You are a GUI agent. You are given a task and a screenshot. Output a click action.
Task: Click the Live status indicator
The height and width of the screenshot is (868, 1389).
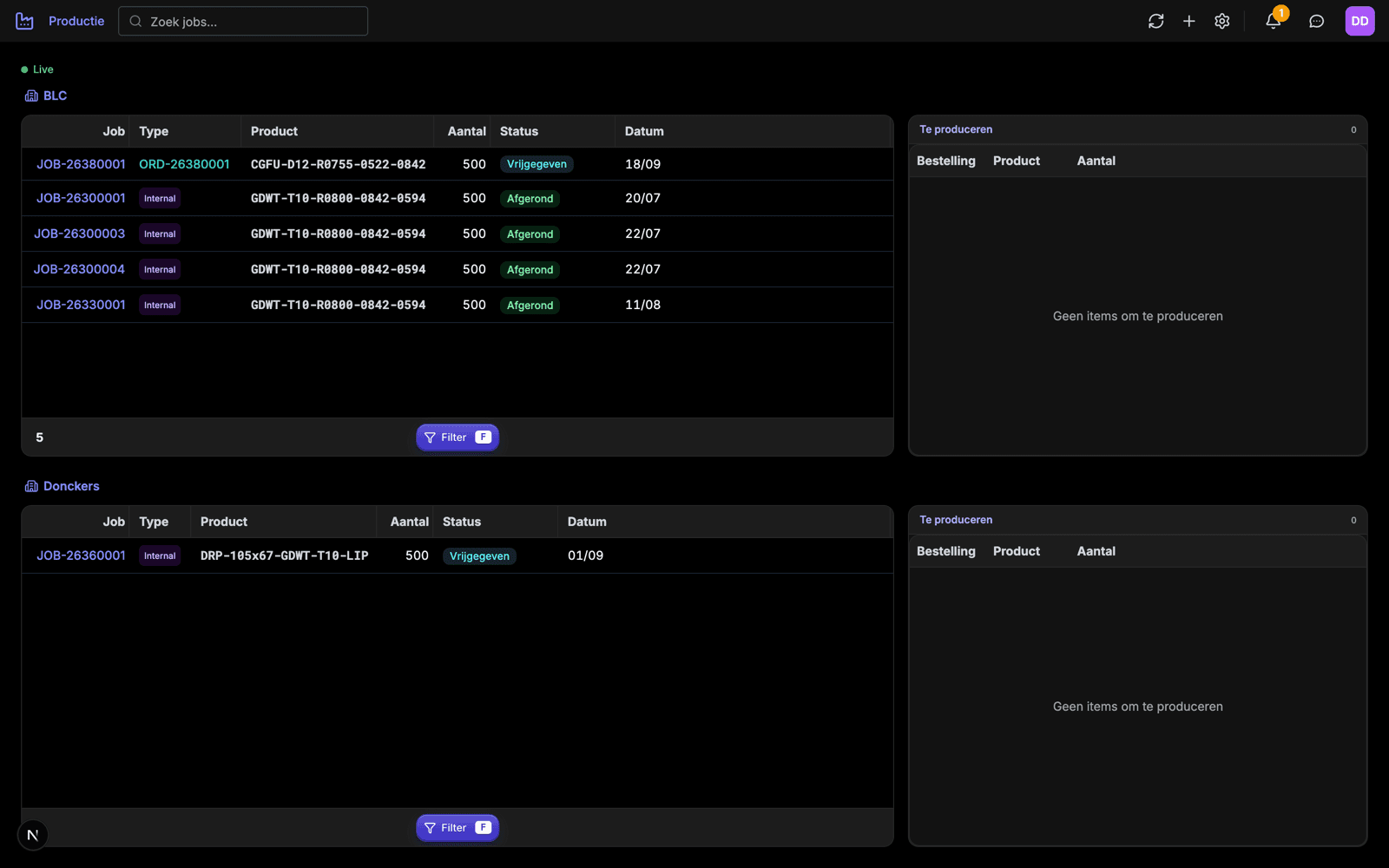(x=37, y=69)
